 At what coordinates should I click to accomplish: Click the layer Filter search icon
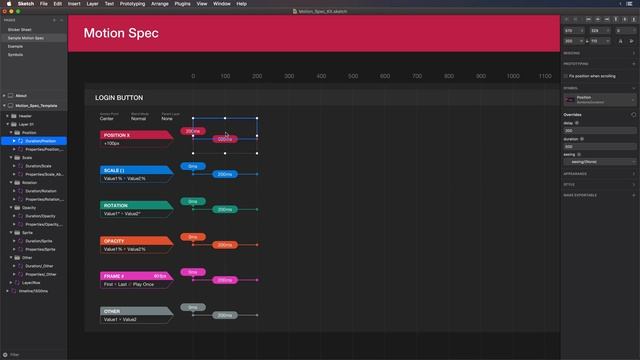pos(5,355)
